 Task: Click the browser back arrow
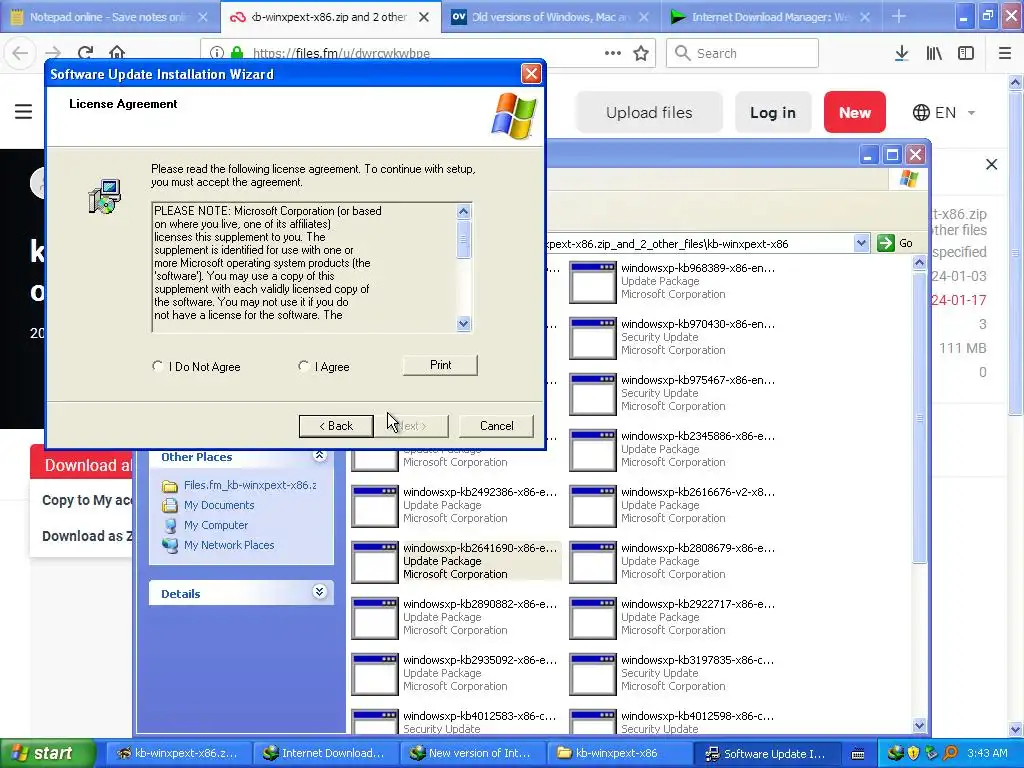click(x=20, y=53)
